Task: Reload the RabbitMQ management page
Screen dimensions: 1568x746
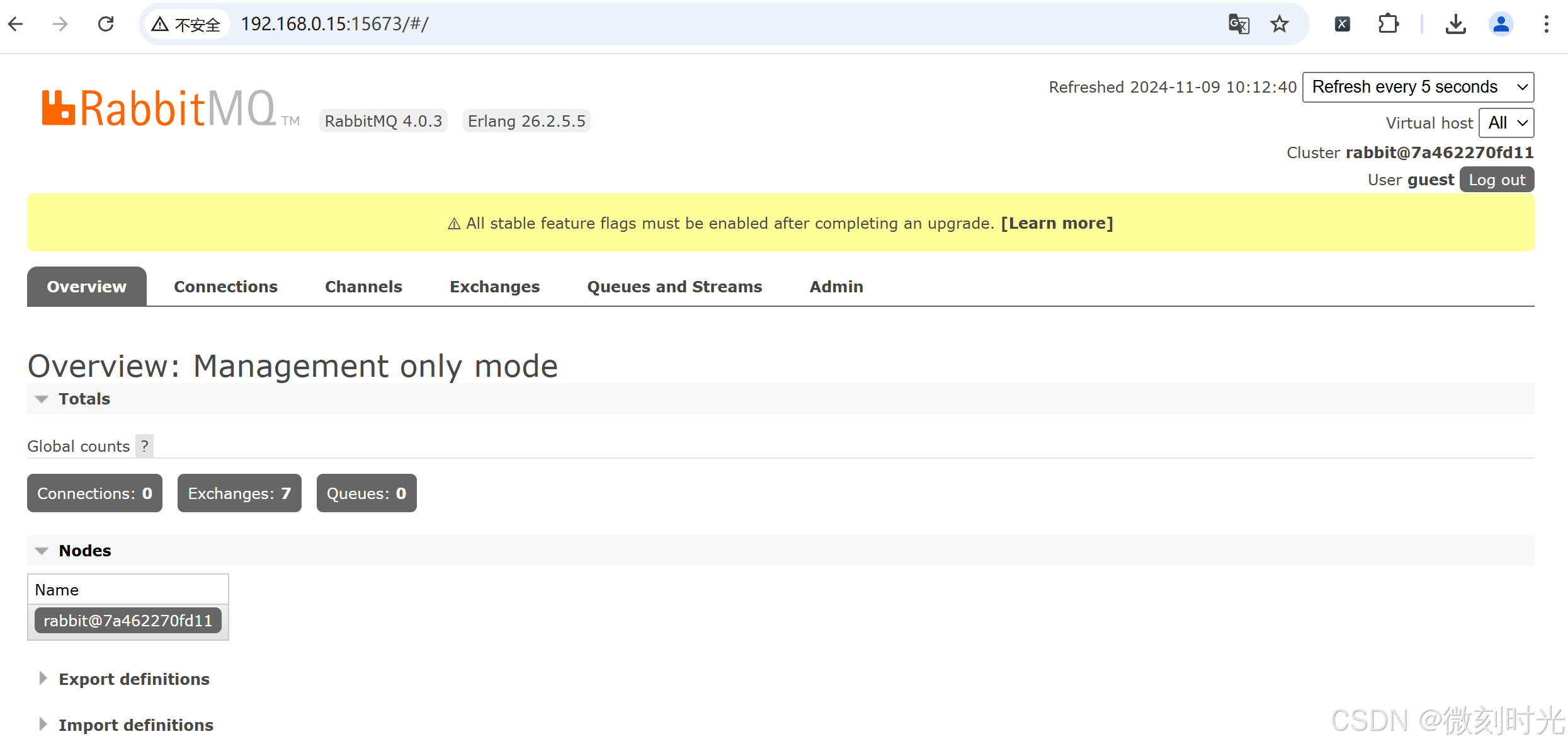Action: pyautogui.click(x=106, y=24)
